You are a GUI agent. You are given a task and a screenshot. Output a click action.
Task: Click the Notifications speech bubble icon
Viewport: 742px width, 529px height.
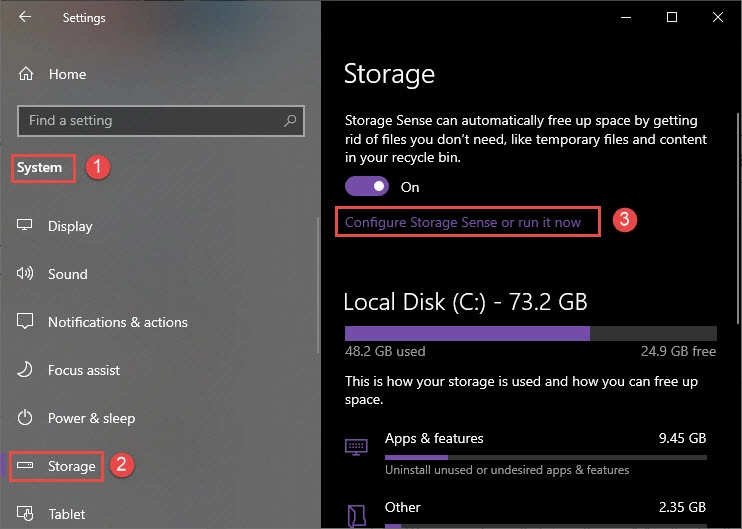25,321
